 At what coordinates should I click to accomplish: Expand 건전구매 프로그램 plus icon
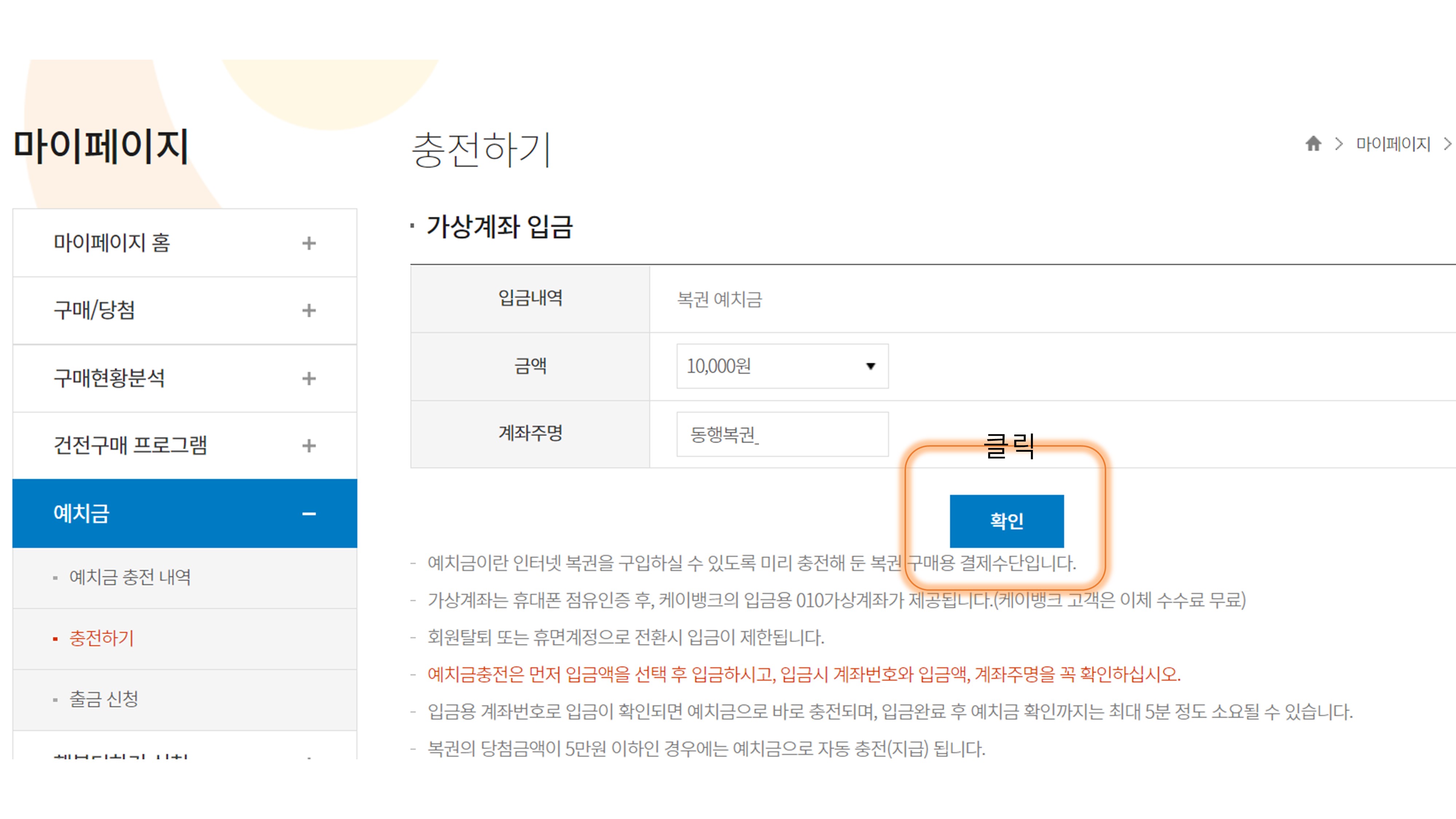(x=309, y=446)
